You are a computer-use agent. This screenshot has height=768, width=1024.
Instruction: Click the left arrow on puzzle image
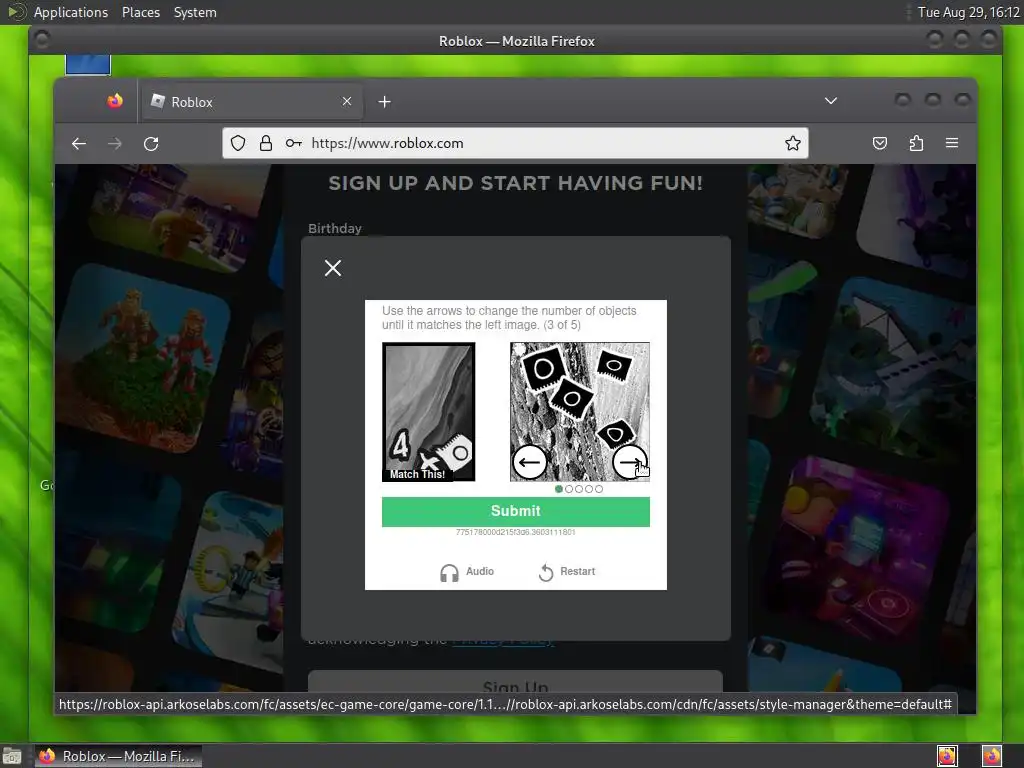pos(529,462)
